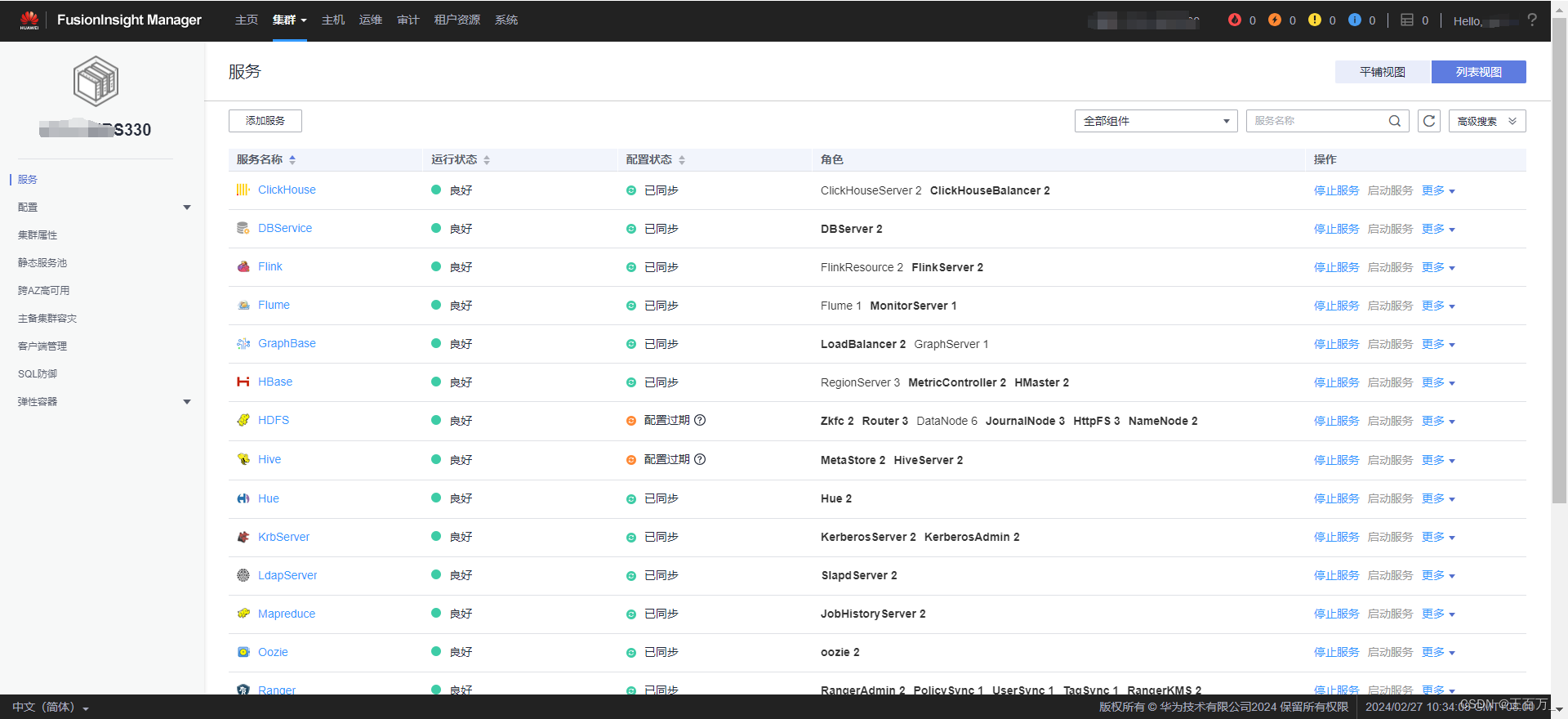Screen dimensions: 1568x719
Task: Expand the 配置 sidebar section
Action: click(187, 208)
